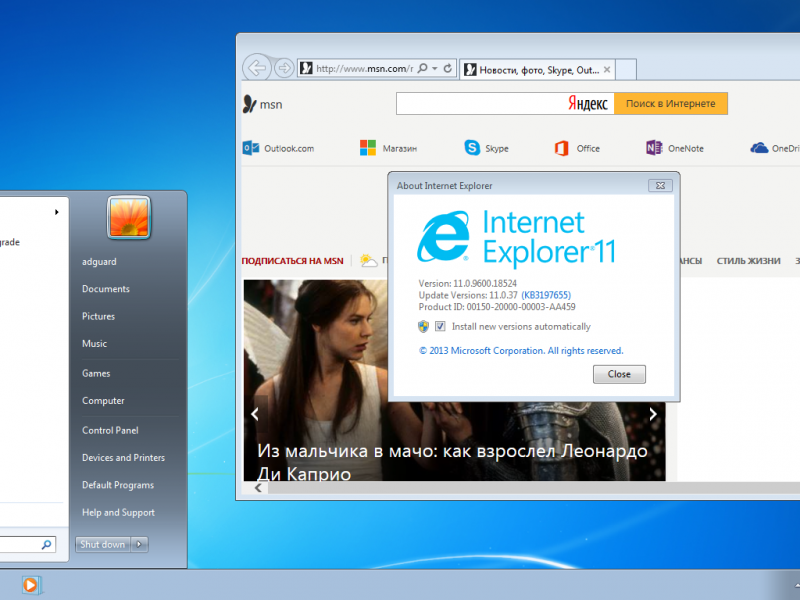This screenshot has height=600, width=800.
Task: Open Control Panel from the Start menu
Action: tap(110, 430)
